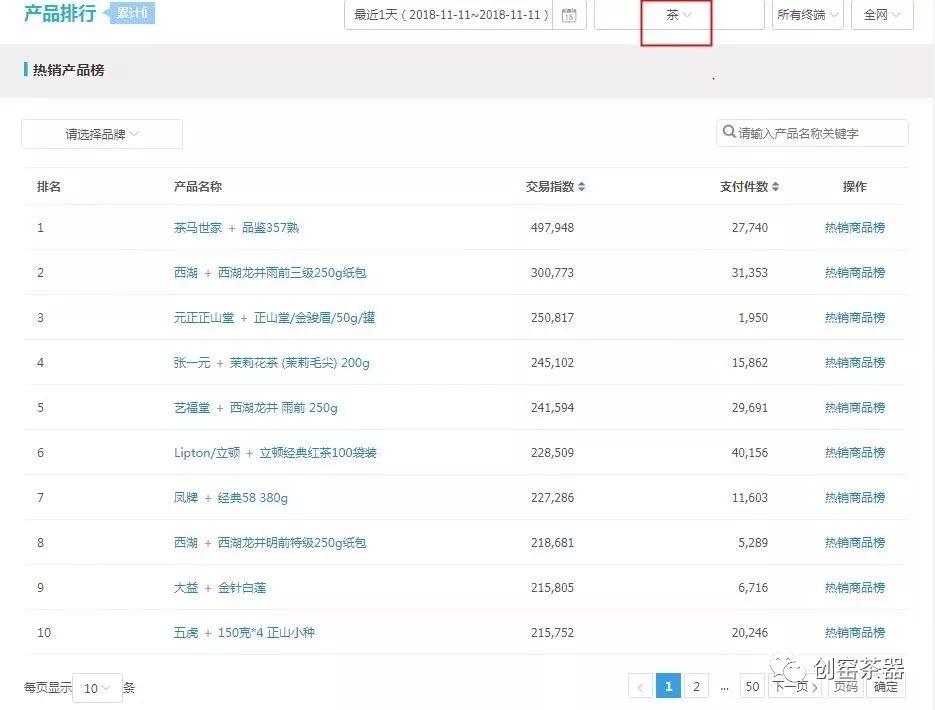
Task: Click the 下一页 next page button
Action: tap(795, 687)
